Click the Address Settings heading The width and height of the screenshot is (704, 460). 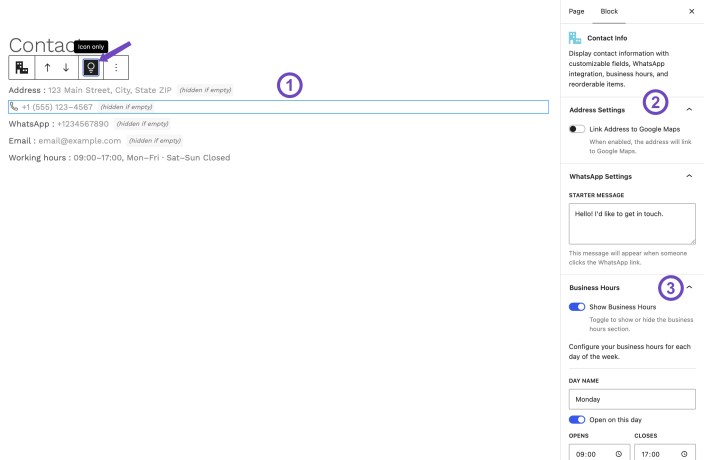pos(597,110)
